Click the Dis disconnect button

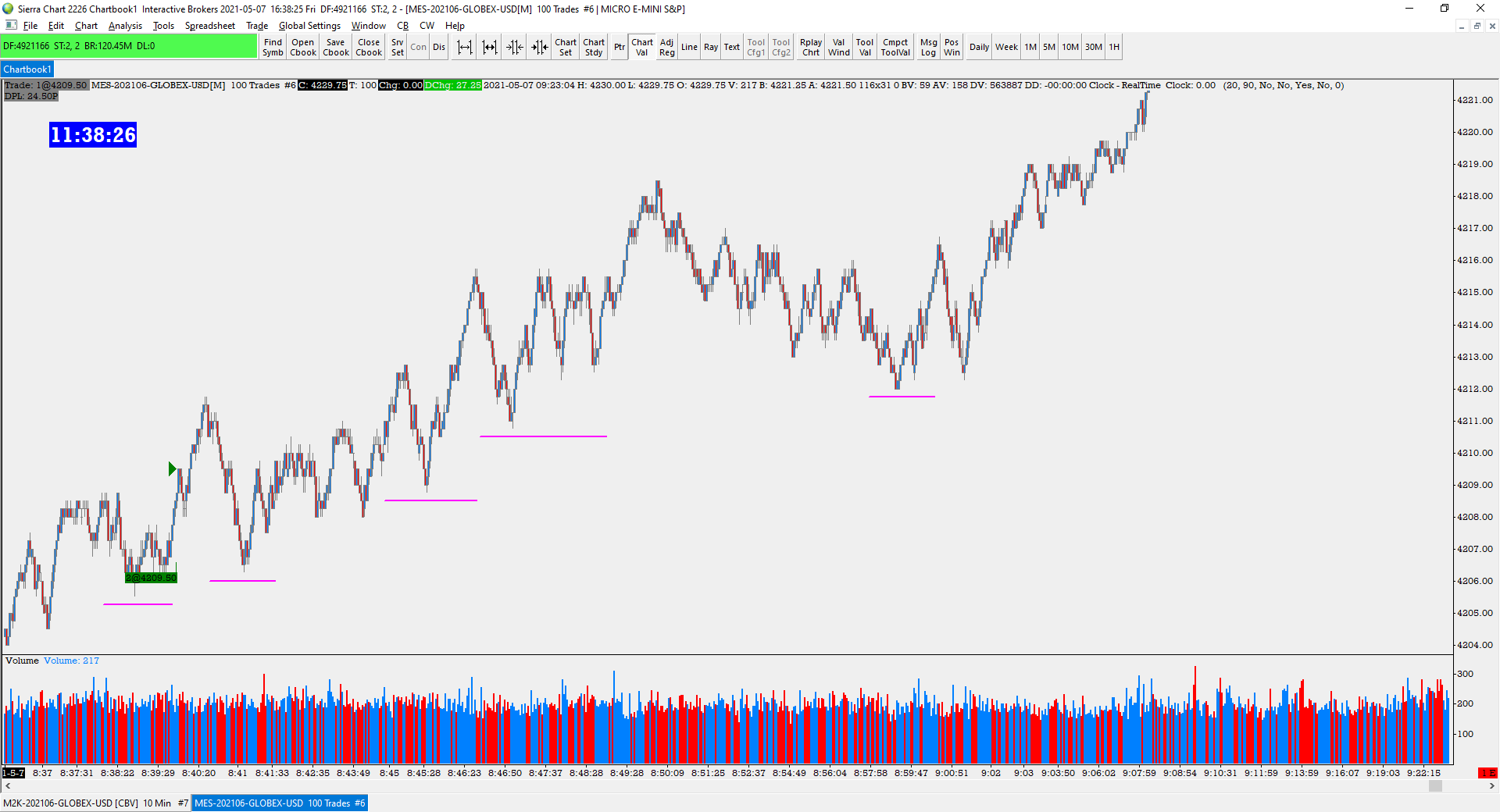[x=439, y=47]
